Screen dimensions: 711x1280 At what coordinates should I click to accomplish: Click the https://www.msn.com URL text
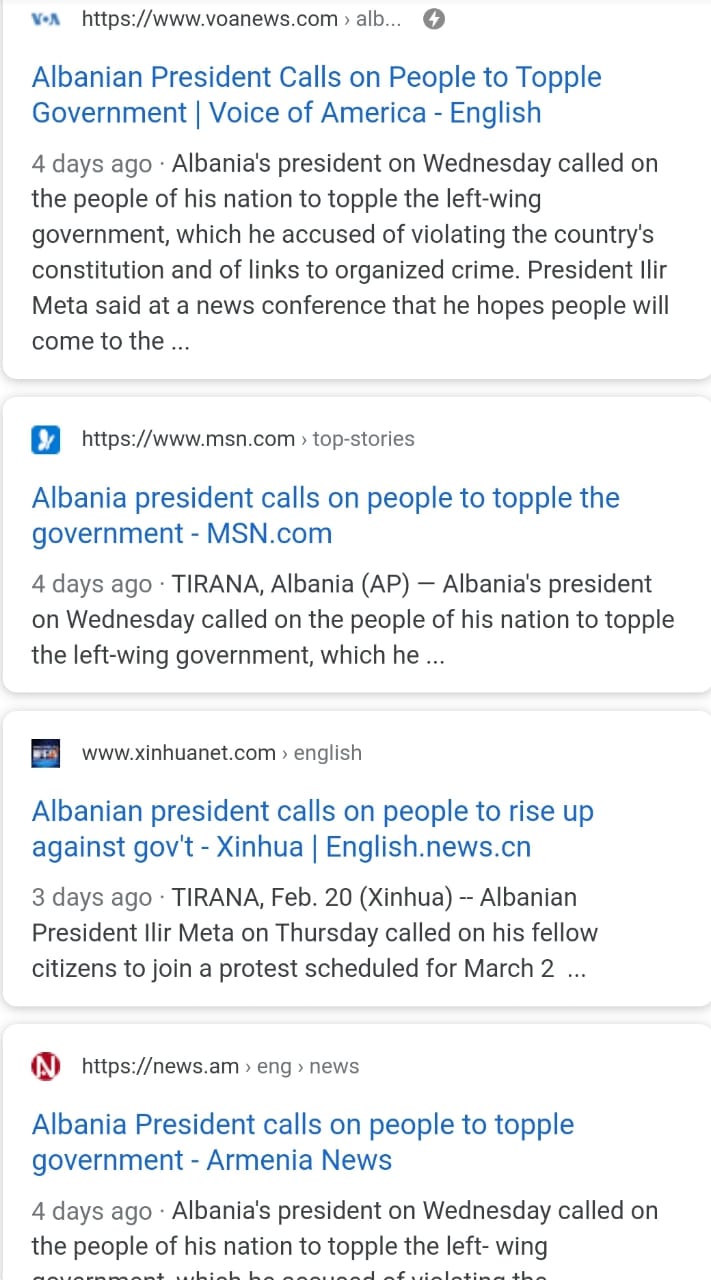pyautogui.click(x=188, y=439)
